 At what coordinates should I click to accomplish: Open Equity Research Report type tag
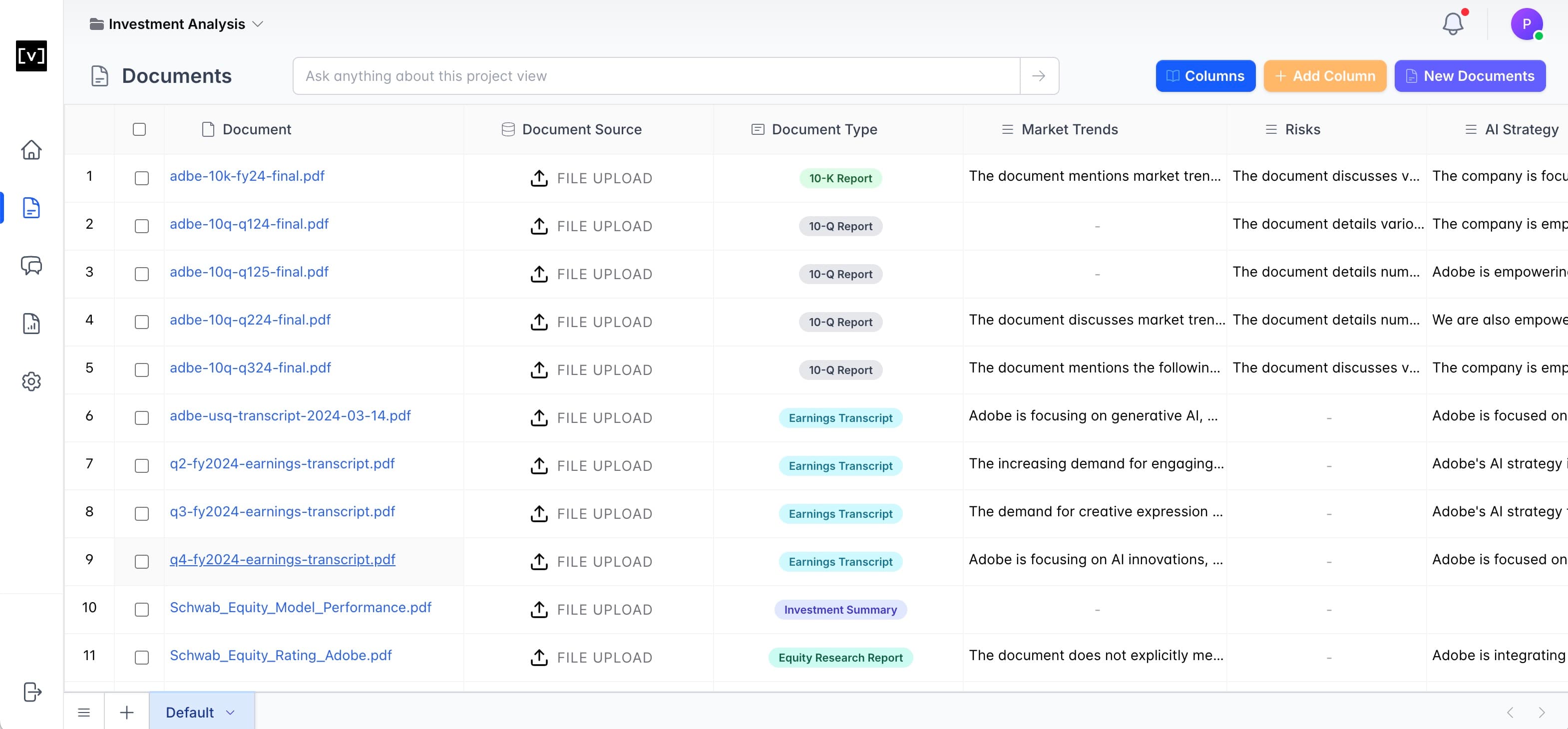[840, 657]
